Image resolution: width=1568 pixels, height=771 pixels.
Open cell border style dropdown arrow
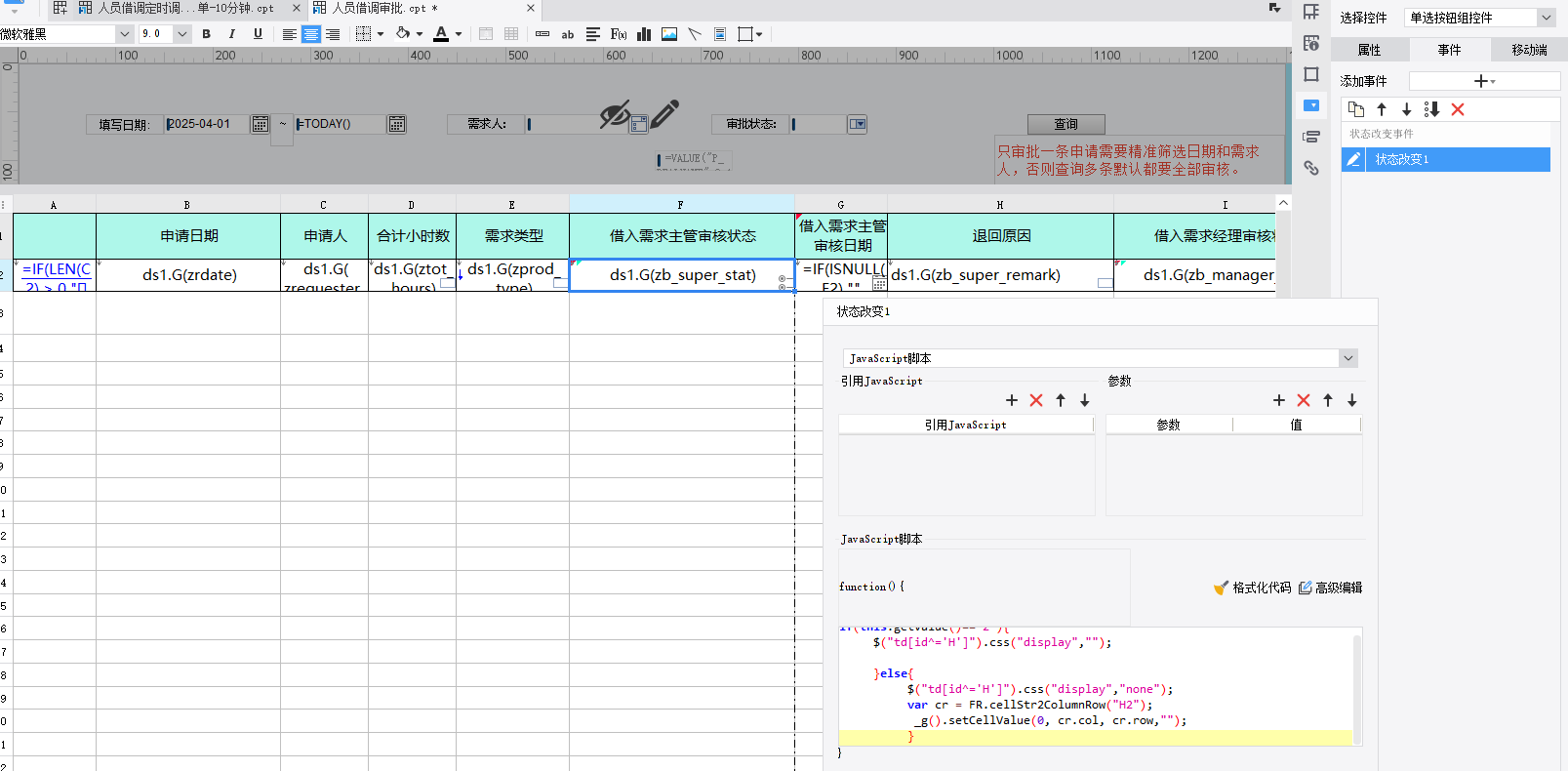(381, 34)
